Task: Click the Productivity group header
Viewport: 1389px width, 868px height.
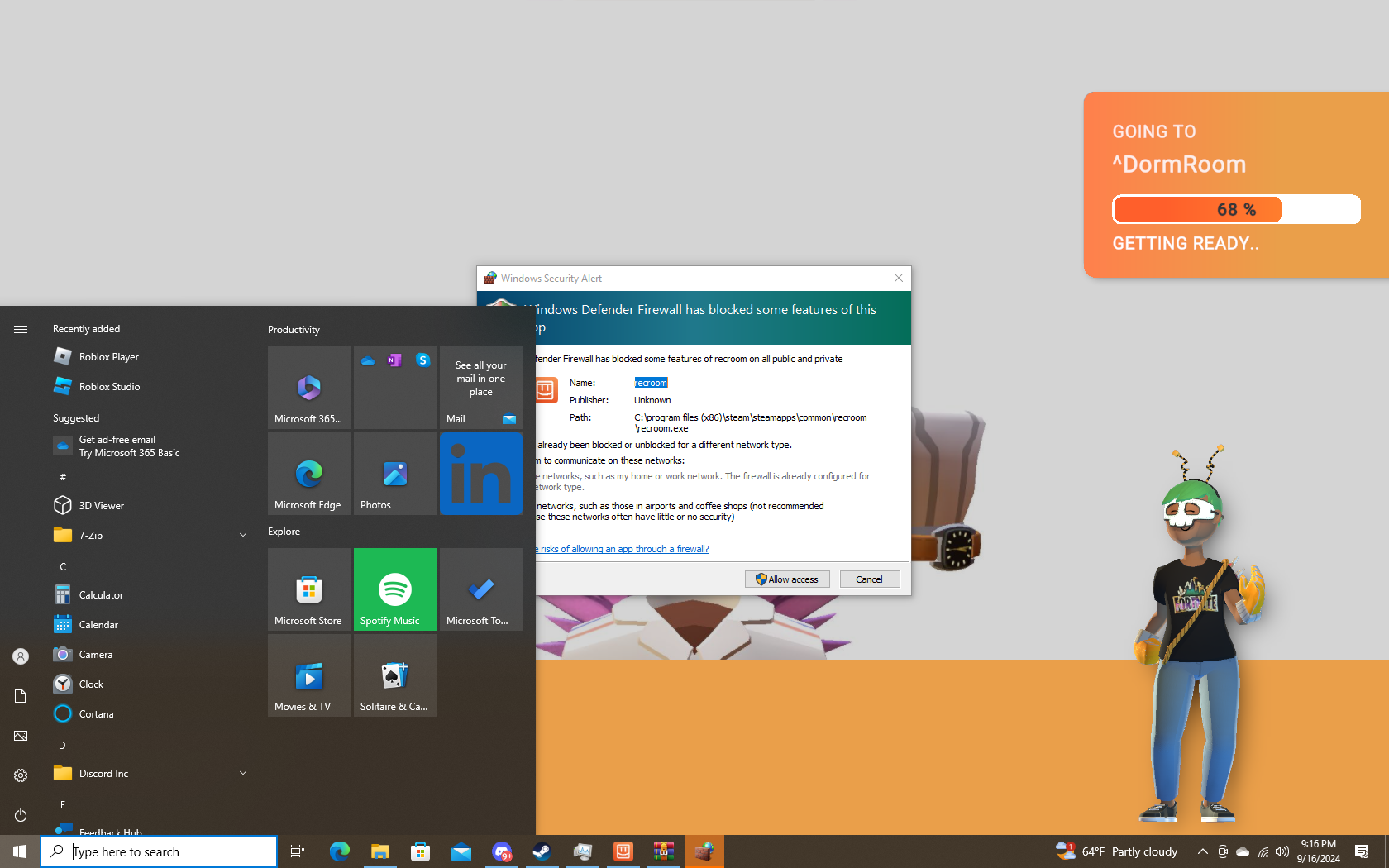Action: [294, 330]
